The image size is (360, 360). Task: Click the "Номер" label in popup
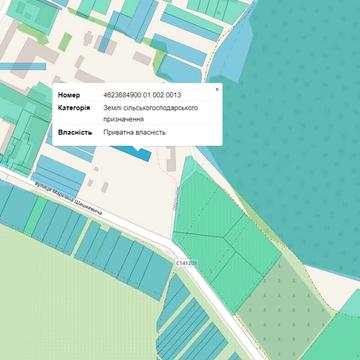[69, 95]
